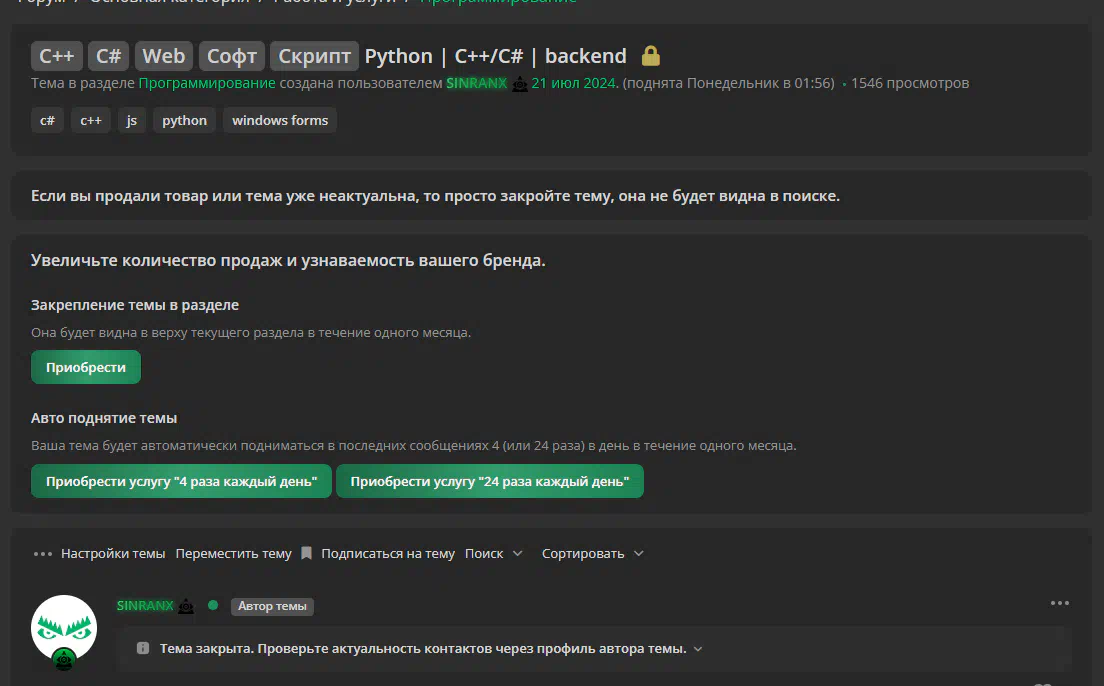Click the online status dot next to SINRANX
This screenshot has height=686, width=1104.
(x=213, y=605)
